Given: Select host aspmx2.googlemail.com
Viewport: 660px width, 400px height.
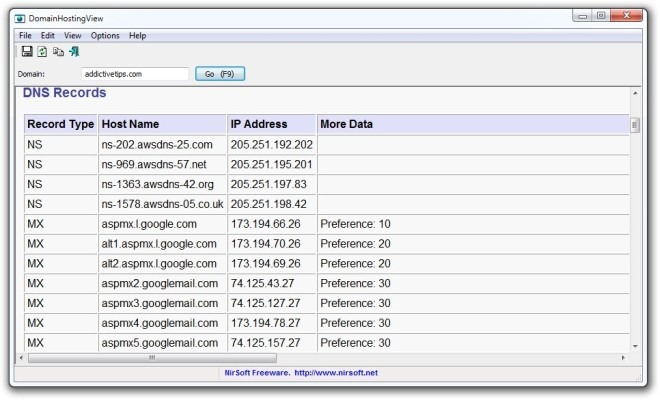Looking at the screenshot, I should pyautogui.click(x=160, y=283).
